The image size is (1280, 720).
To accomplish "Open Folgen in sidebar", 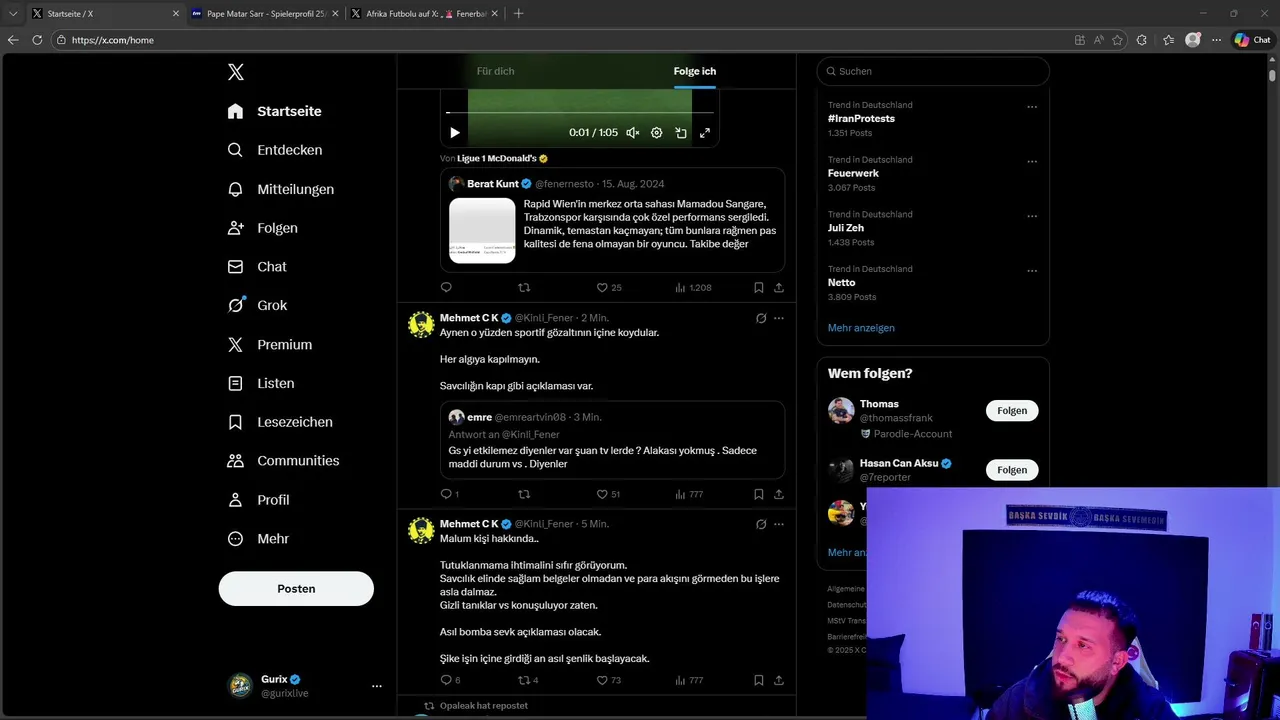I will coord(262,228).
